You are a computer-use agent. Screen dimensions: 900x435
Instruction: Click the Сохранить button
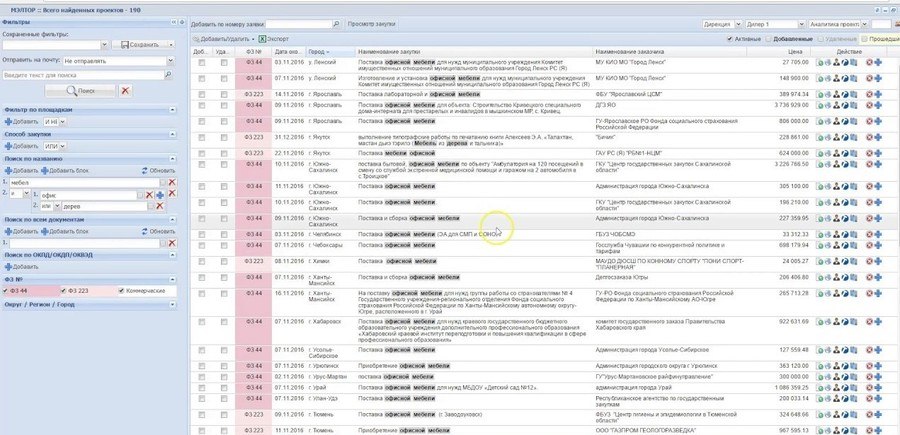[143, 45]
